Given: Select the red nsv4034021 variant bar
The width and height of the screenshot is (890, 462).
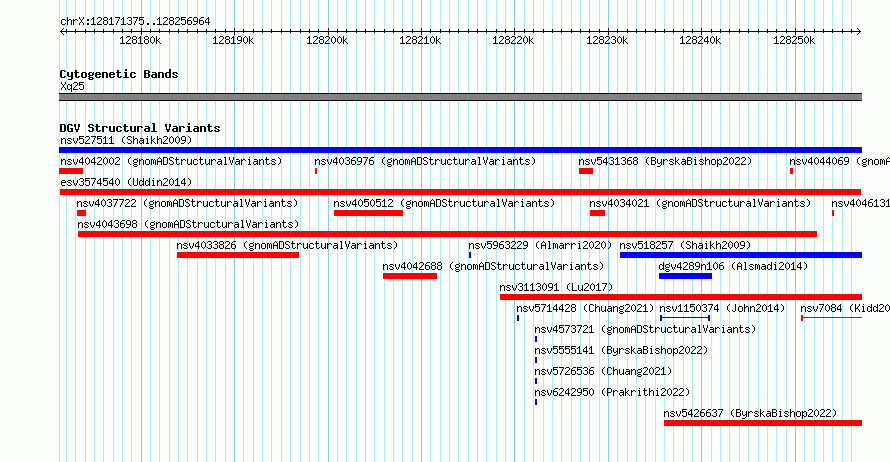Looking at the screenshot, I should point(597,213).
